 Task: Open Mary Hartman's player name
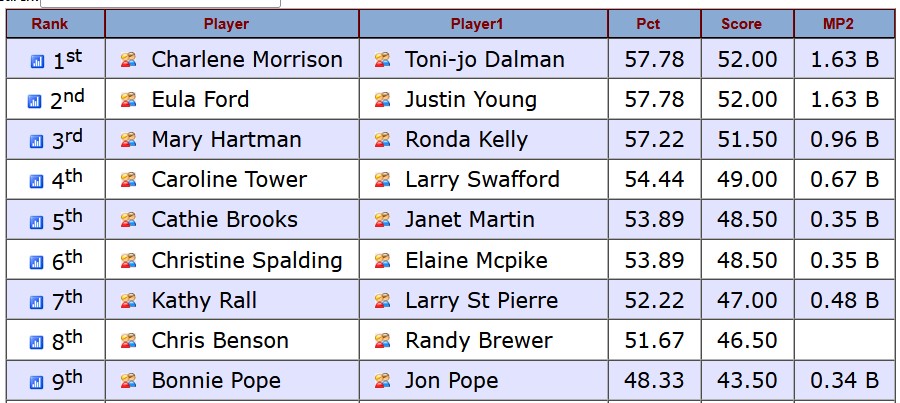point(226,140)
